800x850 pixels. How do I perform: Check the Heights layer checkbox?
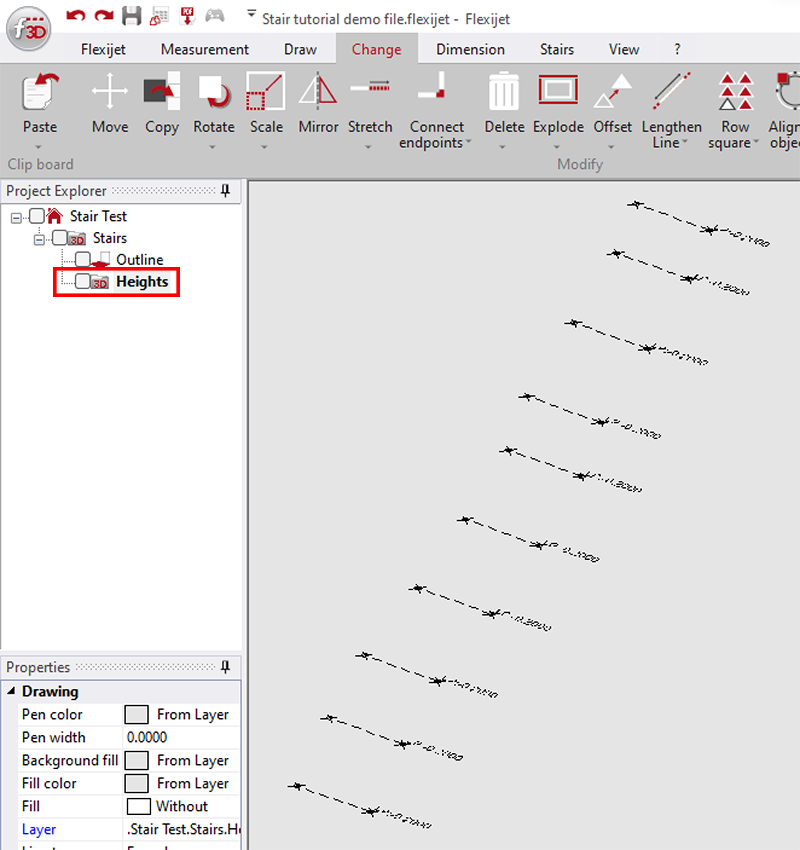pyautogui.click(x=82, y=282)
